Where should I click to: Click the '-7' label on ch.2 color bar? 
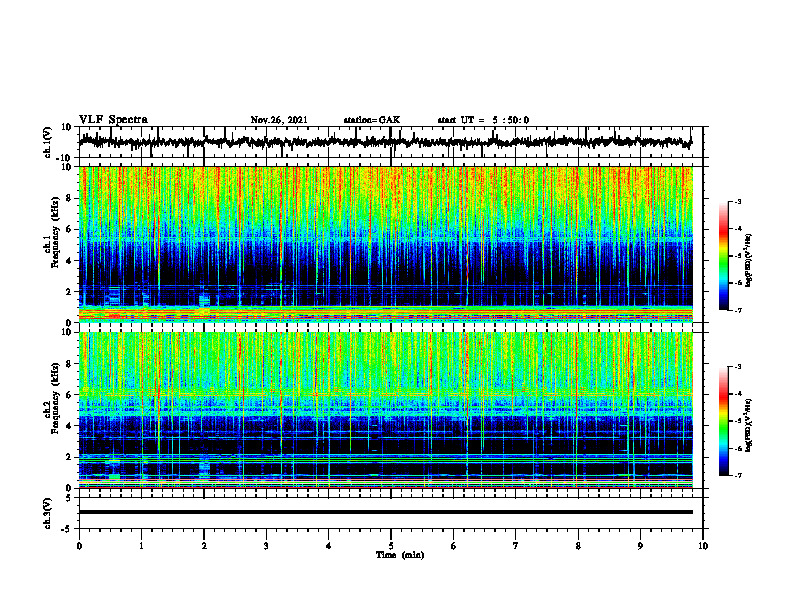pyautogui.click(x=738, y=475)
